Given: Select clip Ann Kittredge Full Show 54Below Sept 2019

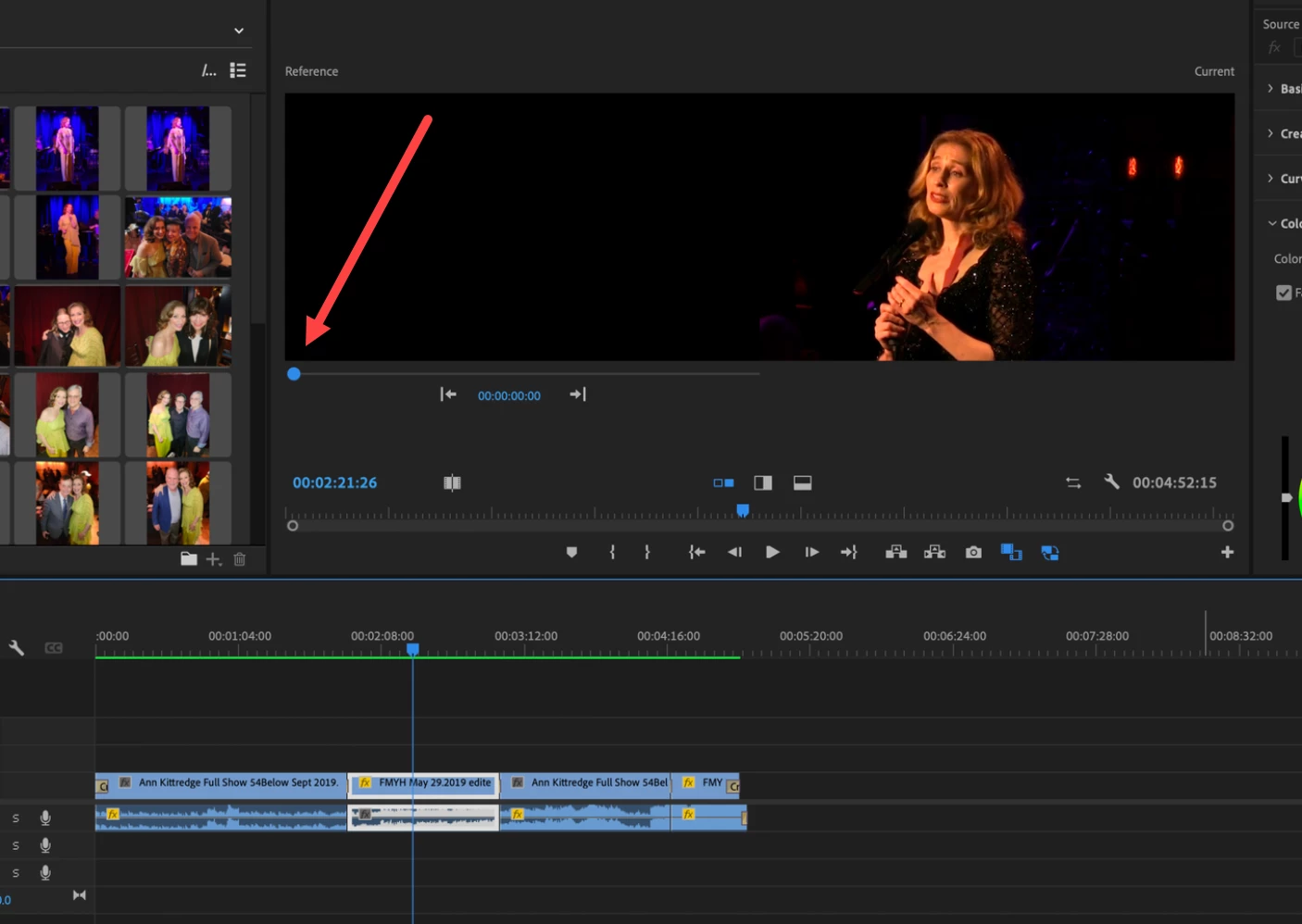Looking at the screenshot, I should pyautogui.click(x=221, y=785).
